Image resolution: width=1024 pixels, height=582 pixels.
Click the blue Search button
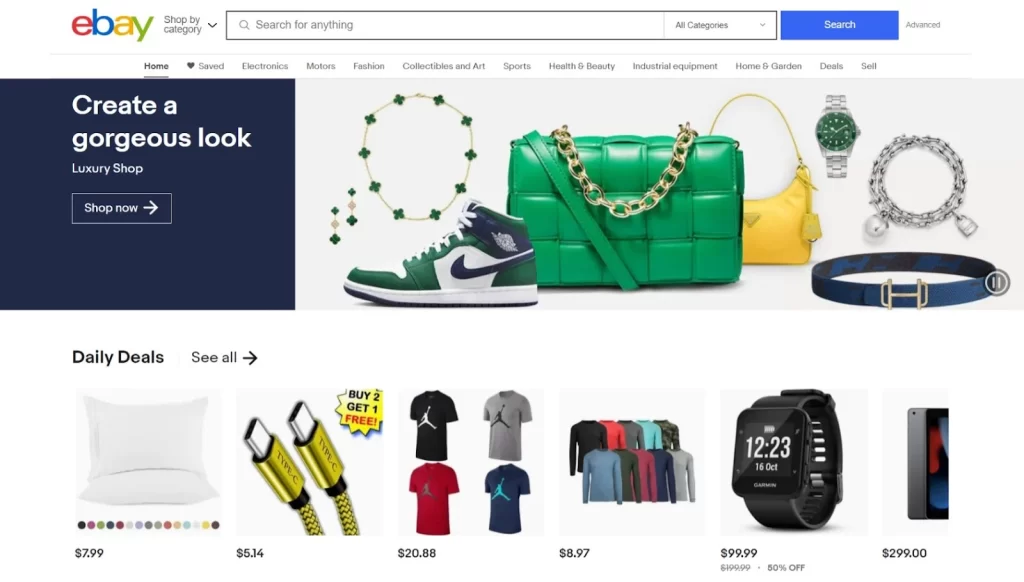click(x=839, y=25)
